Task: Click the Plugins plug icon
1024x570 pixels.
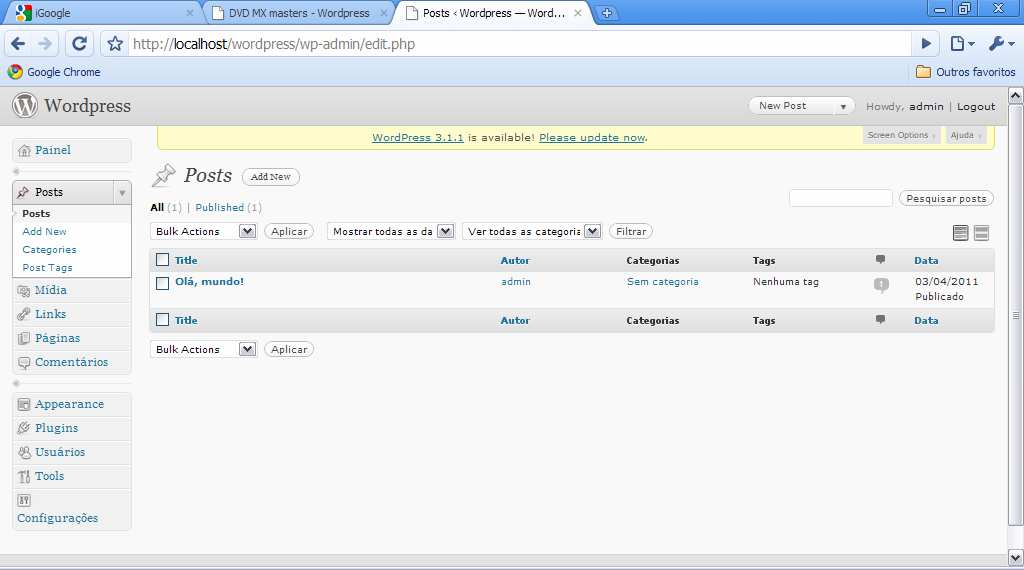Action: point(24,428)
